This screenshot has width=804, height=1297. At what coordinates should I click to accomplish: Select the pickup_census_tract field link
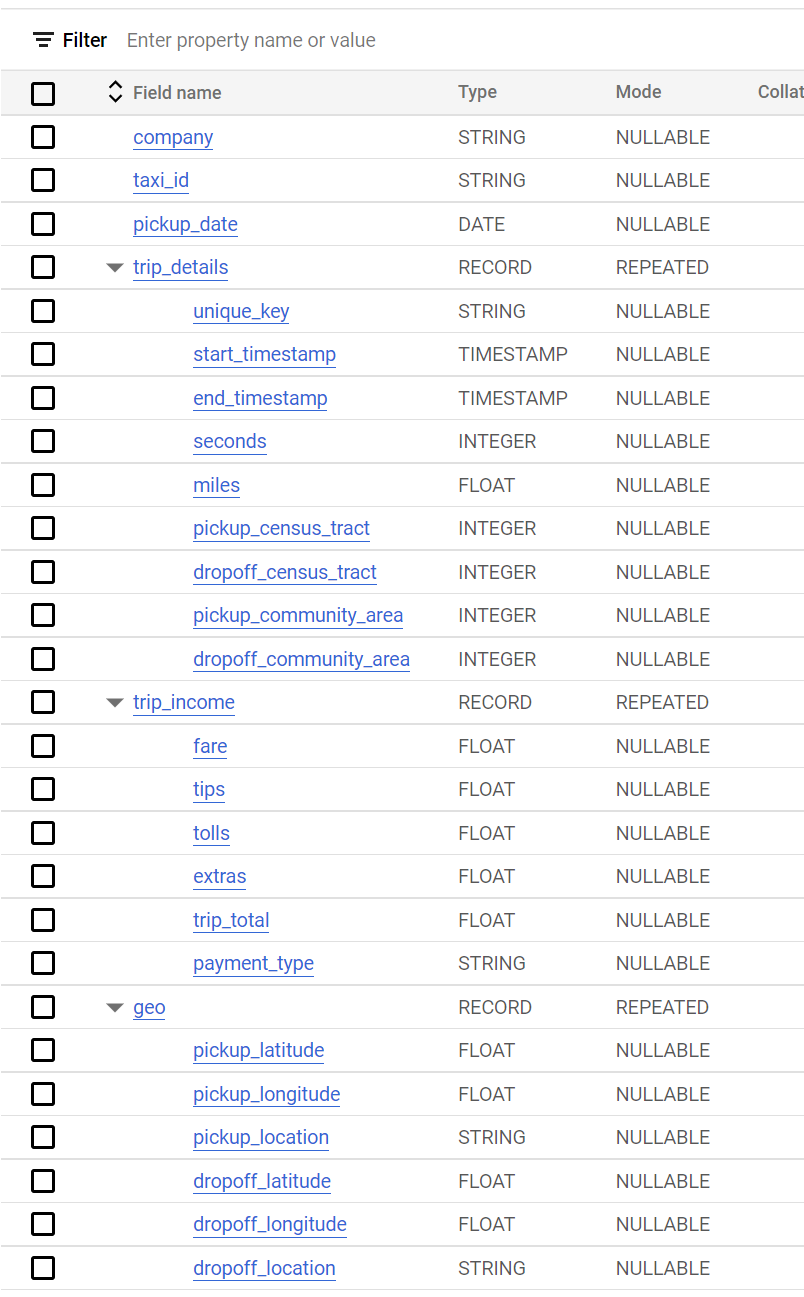pyautogui.click(x=281, y=528)
